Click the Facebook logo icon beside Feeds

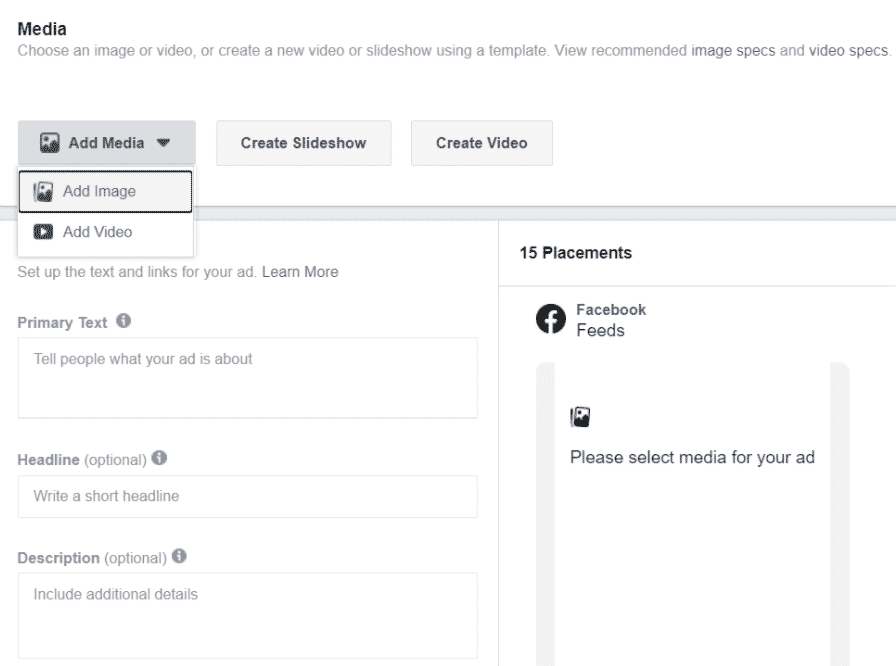[x=551, y=319]
